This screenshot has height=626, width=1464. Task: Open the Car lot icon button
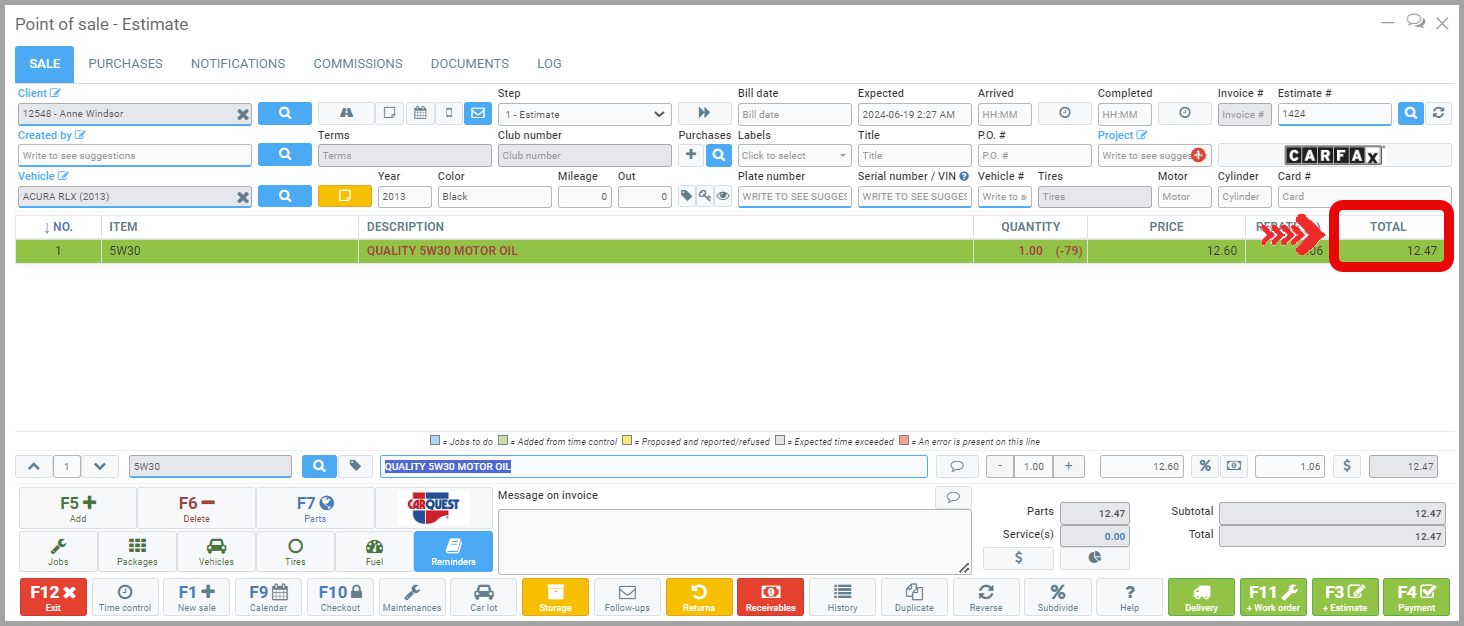(x=483, y=597)
